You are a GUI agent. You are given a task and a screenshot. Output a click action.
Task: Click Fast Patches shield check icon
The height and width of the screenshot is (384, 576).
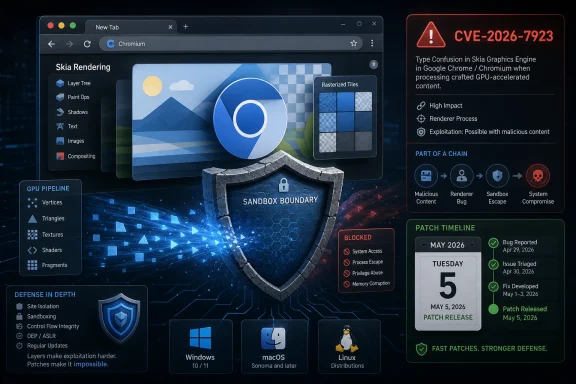pyautogui.click(x=421, y=349)
